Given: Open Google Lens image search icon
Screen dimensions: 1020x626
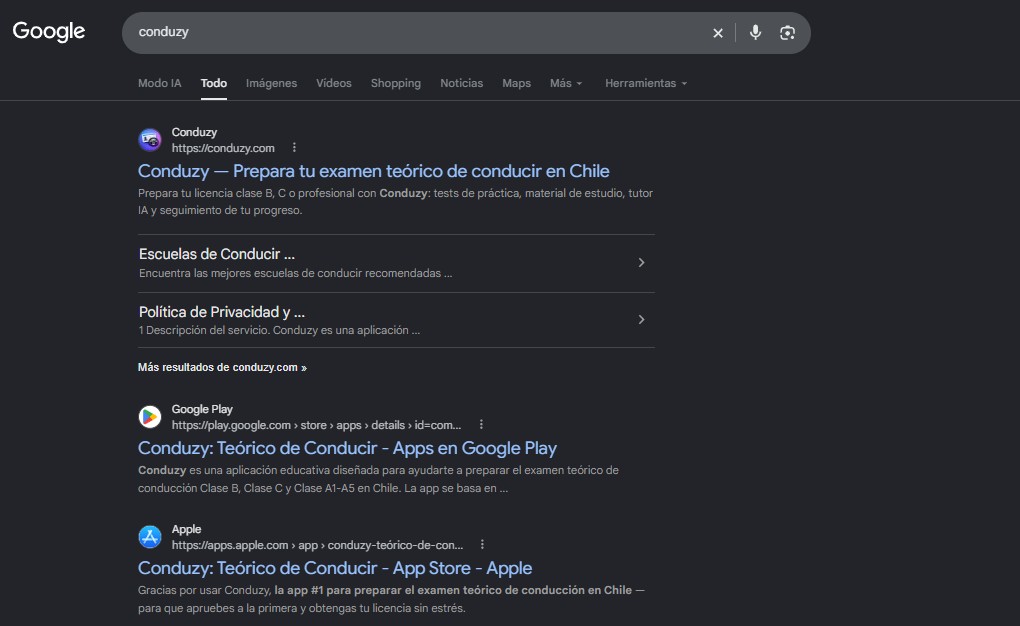Looking at the screenshot, I should pos(787,33).
